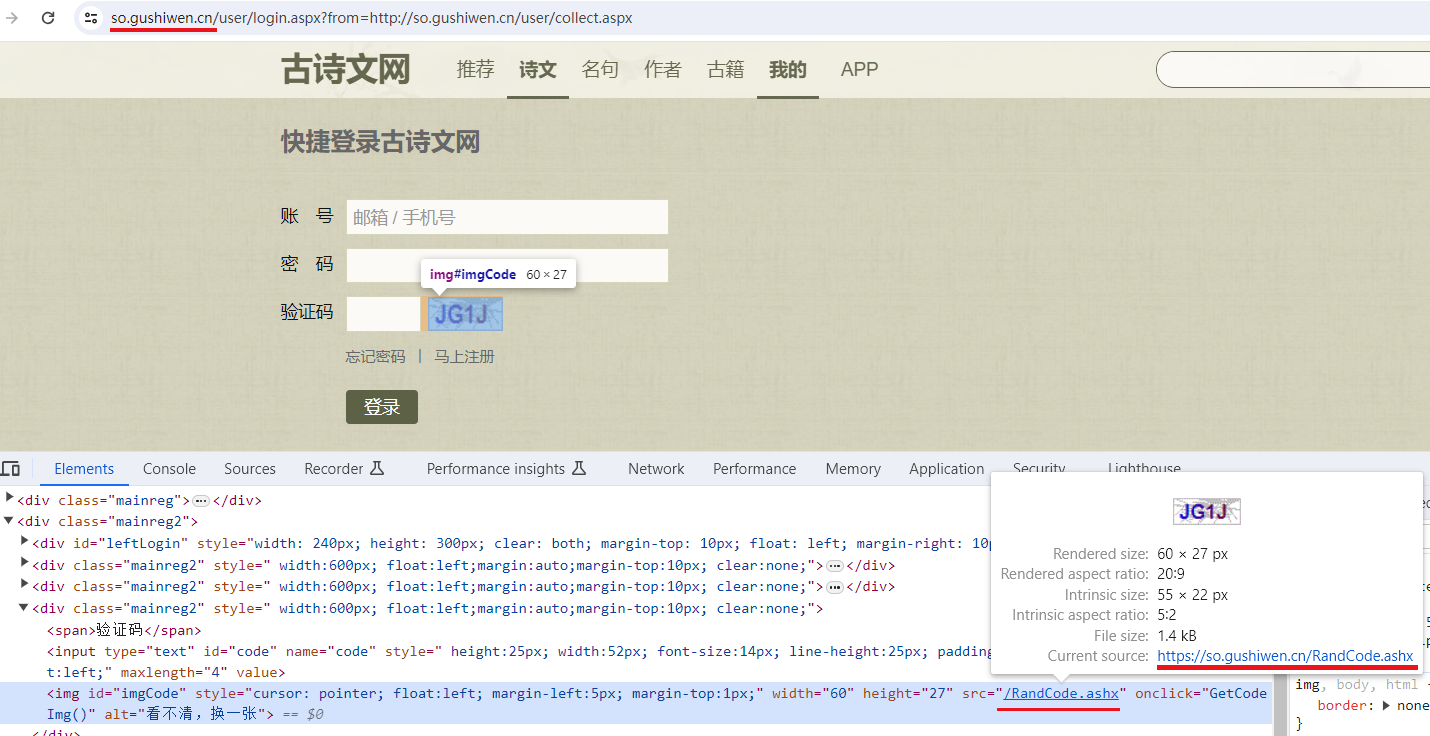Collapse the mainreg2 div that has no style attribute
This screenshot has height=736, width=1430.
10,521
